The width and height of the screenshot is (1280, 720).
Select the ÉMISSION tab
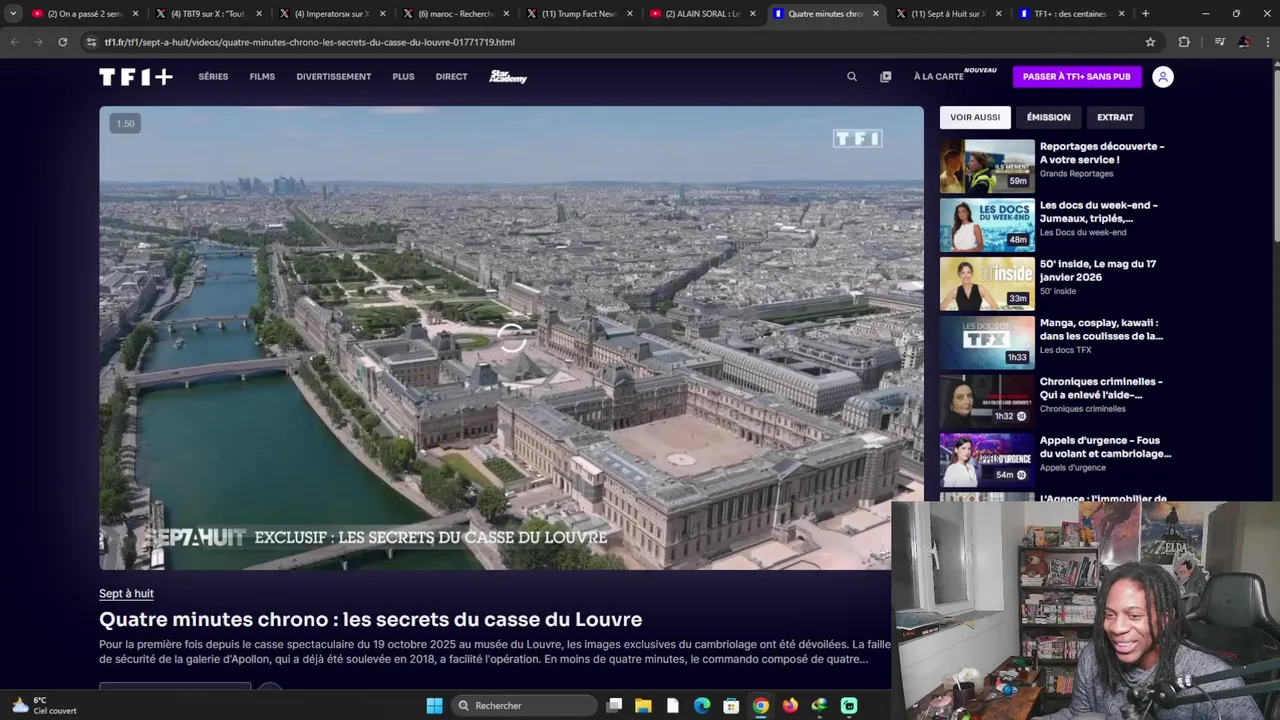coord(1048,117)
